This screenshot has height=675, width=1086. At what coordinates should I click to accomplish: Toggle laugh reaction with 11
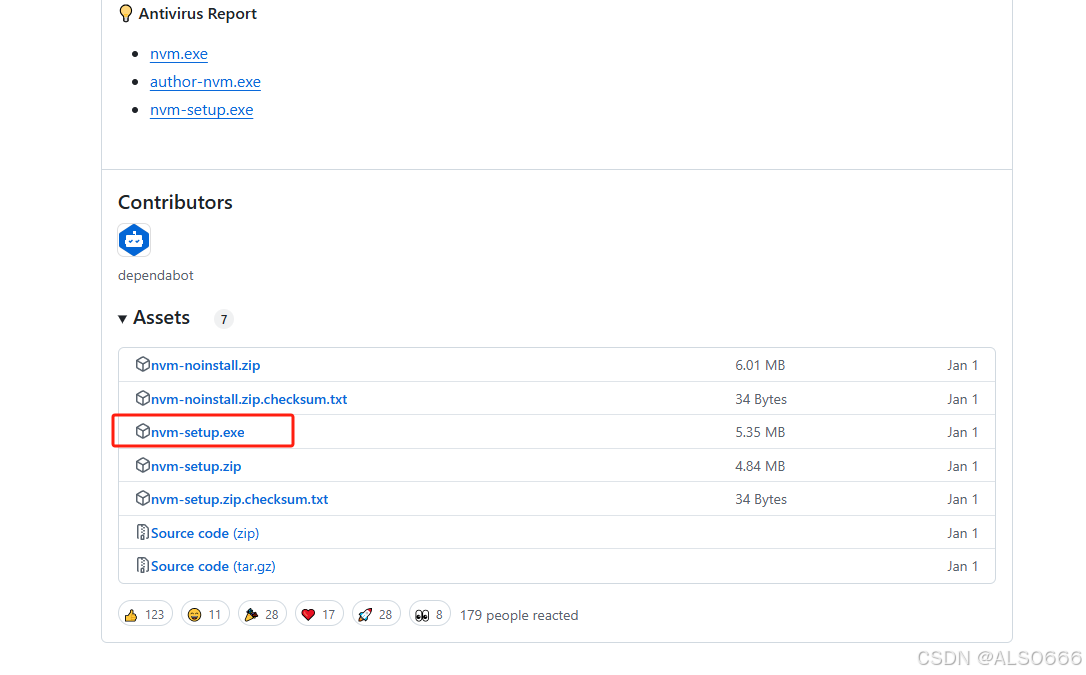205,615
